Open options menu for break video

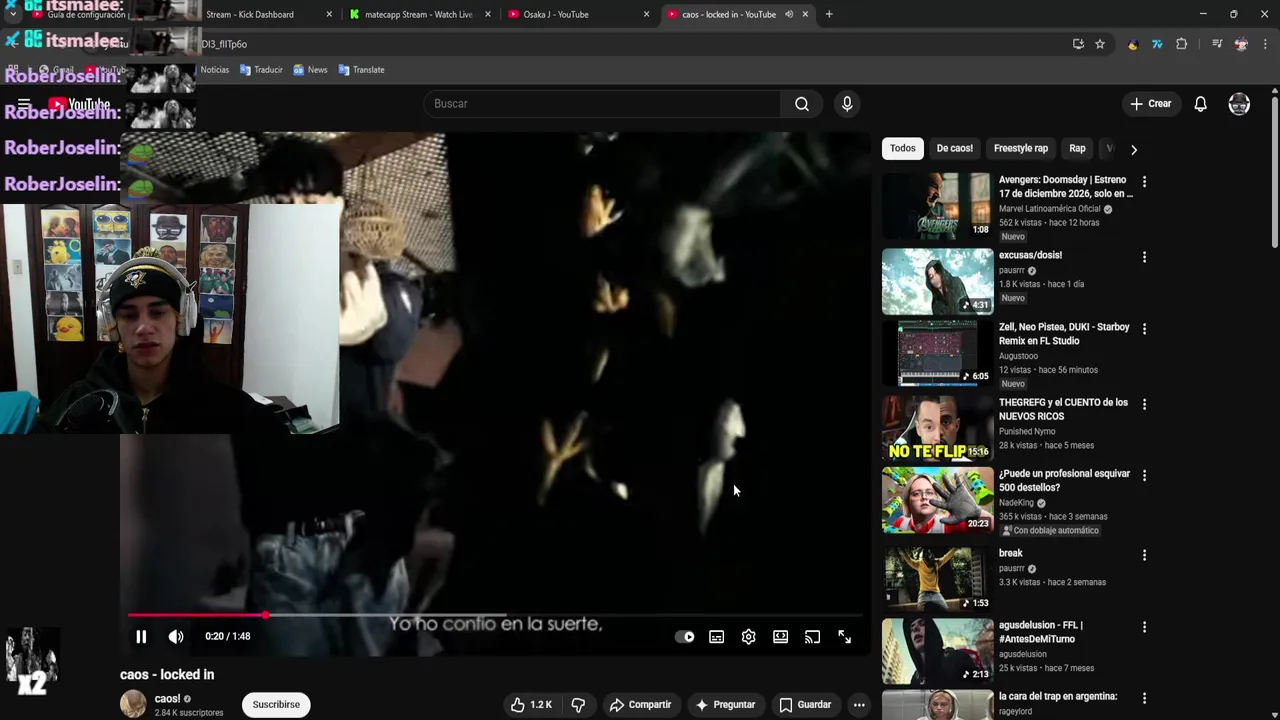[x=1144, y=555]
